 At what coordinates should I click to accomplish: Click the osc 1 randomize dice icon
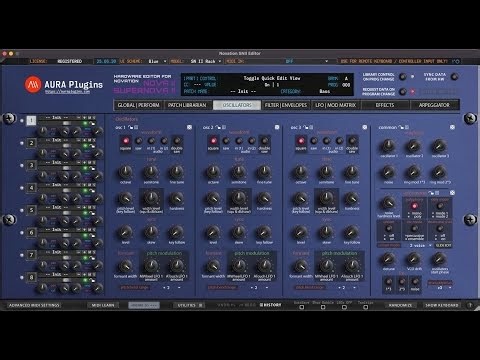[x=189, y=127]
